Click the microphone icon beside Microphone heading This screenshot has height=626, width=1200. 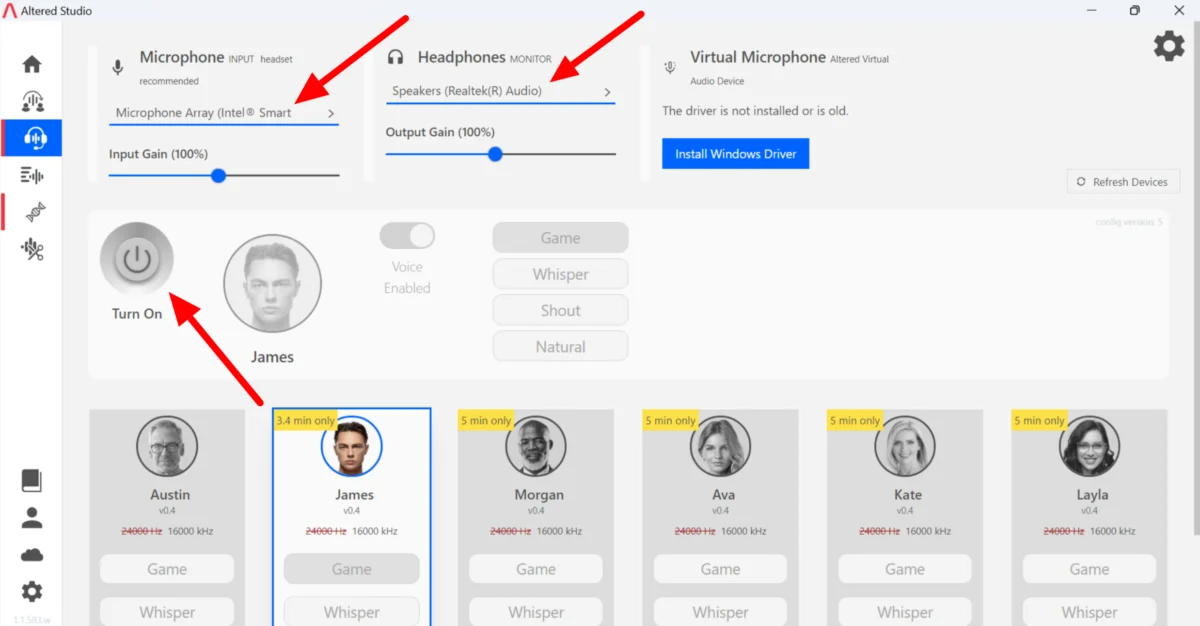coord(118,68)
